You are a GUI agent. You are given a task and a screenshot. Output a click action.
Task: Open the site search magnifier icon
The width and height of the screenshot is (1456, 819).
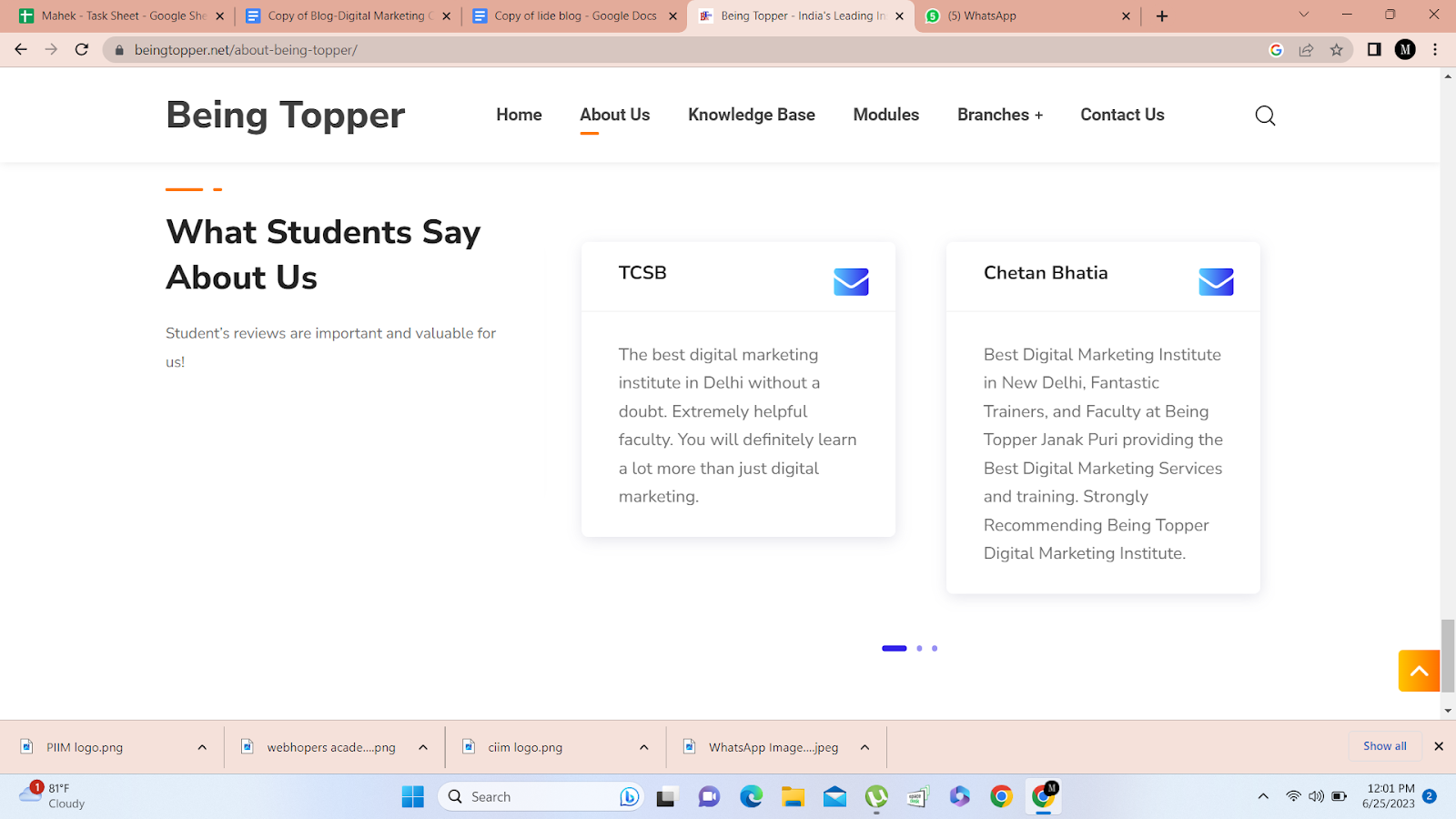tap(1265, 116)
